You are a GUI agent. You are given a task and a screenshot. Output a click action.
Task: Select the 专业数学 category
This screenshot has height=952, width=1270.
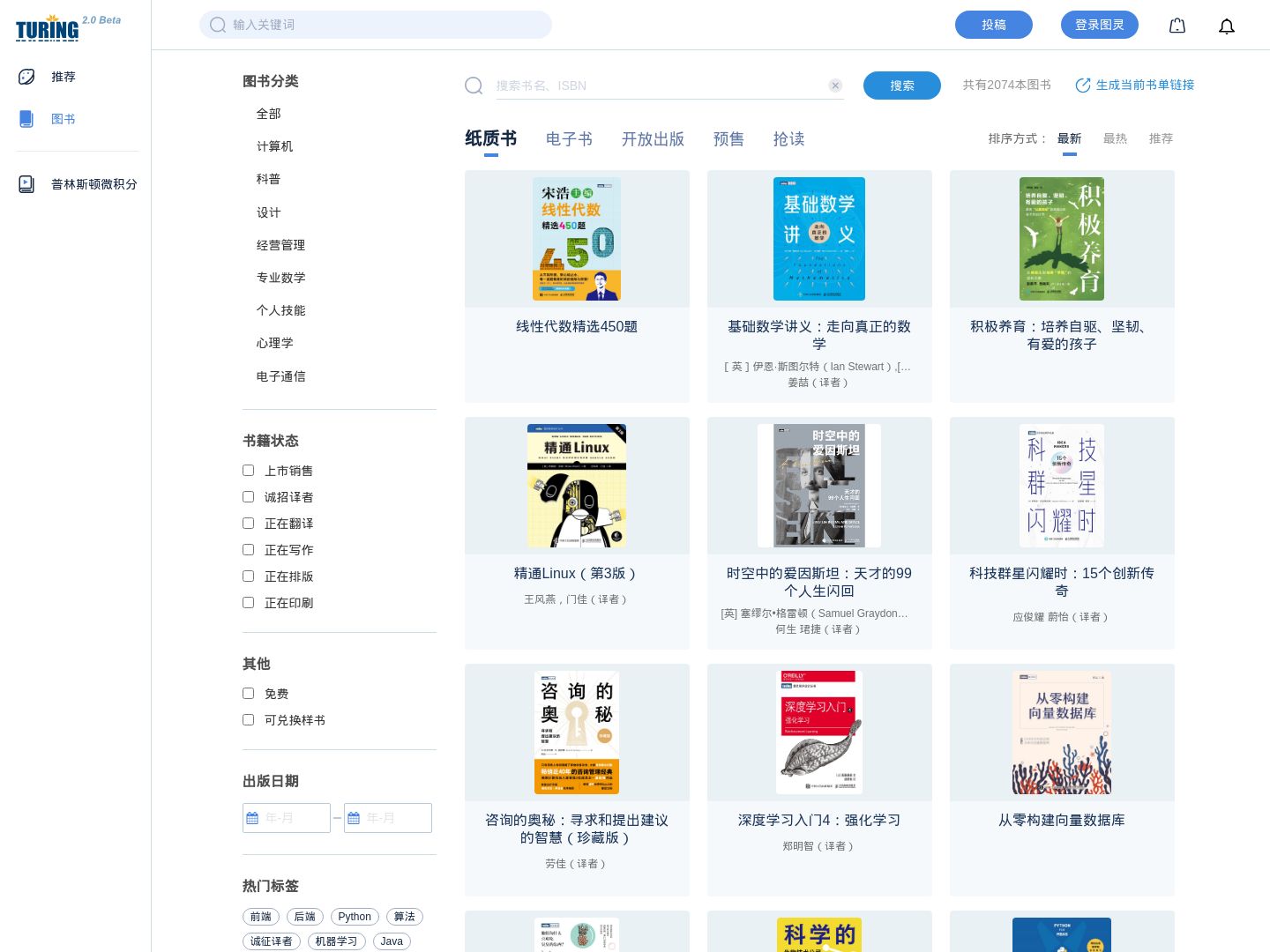[281, 278]
